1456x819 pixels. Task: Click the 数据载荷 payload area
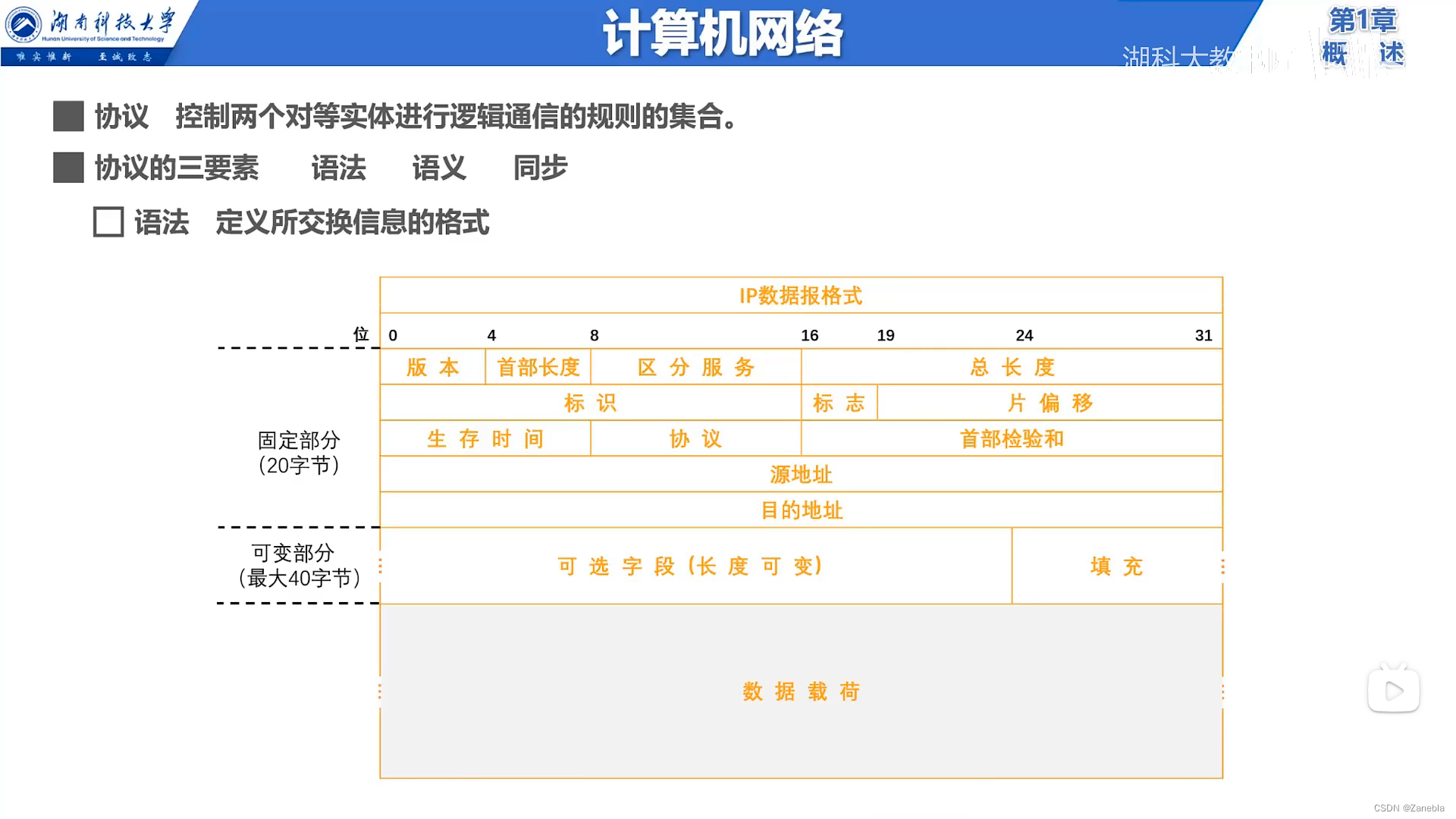point(801,691)
